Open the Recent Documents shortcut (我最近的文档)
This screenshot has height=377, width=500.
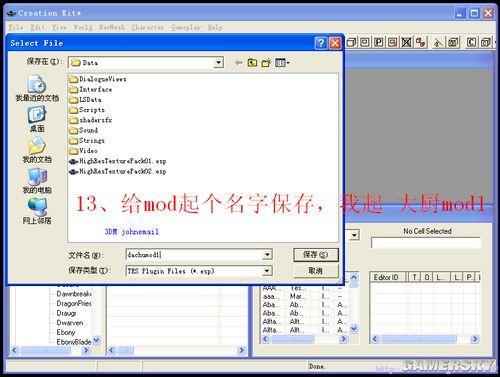point(37,88)
